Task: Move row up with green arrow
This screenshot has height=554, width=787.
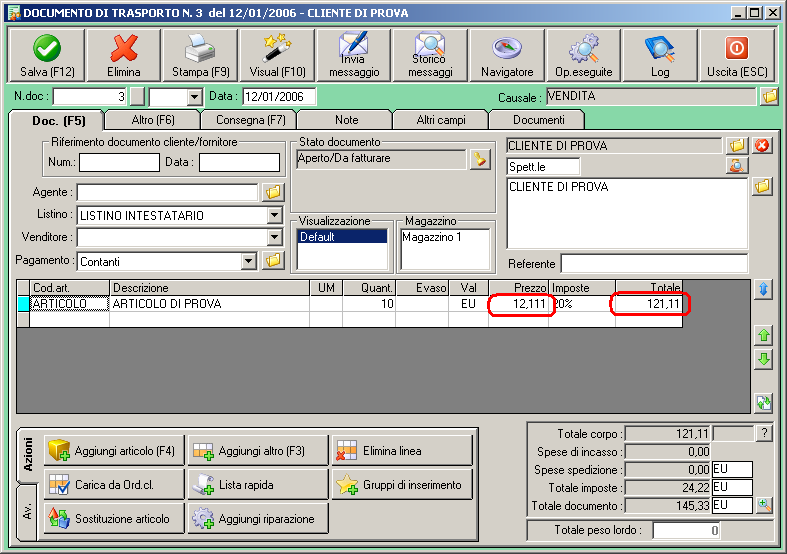Action: click(764, 337)
